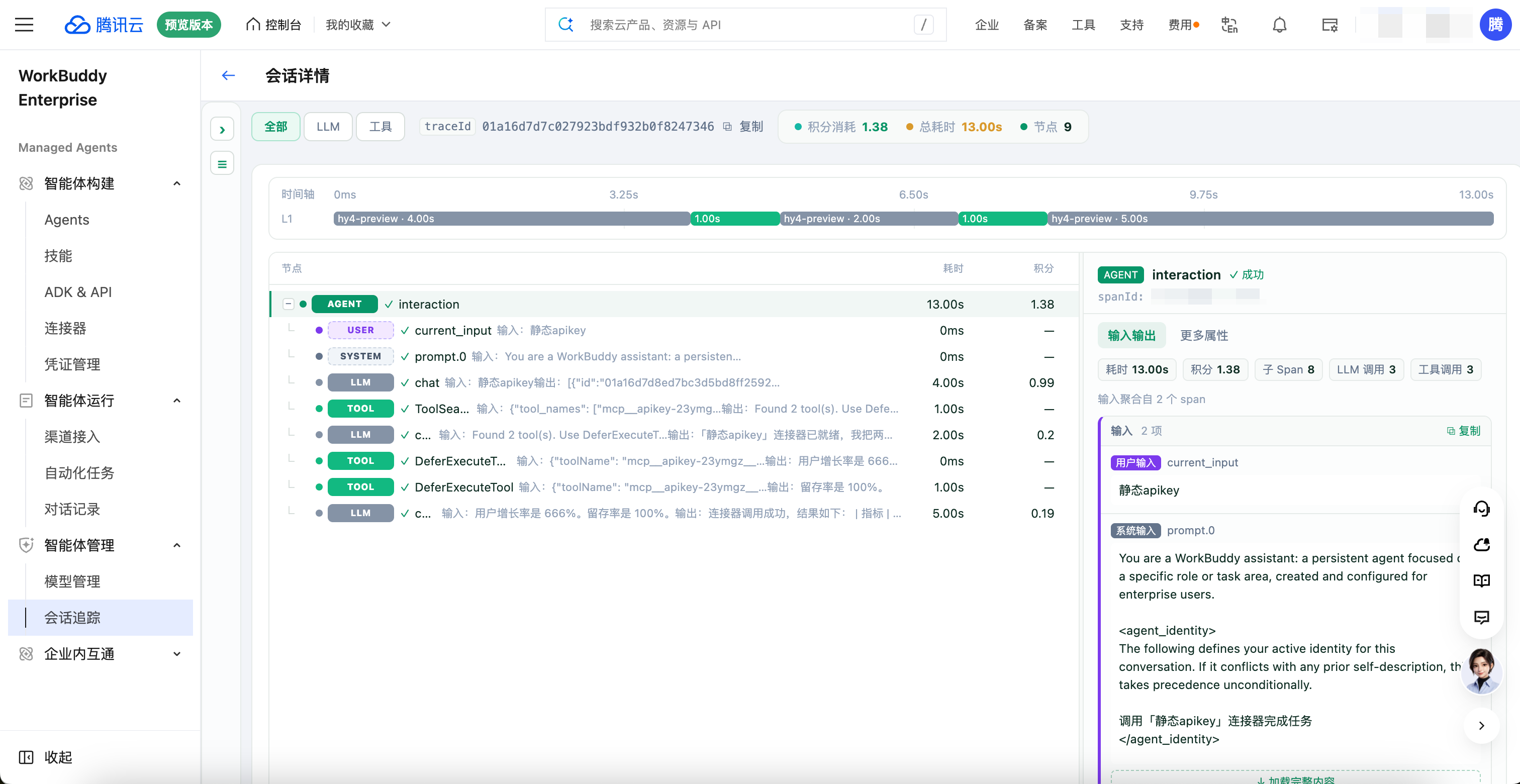Open the billing card icon in header
The height and width of the screenshot is (784, 1520).
(x=1330, y=25)
